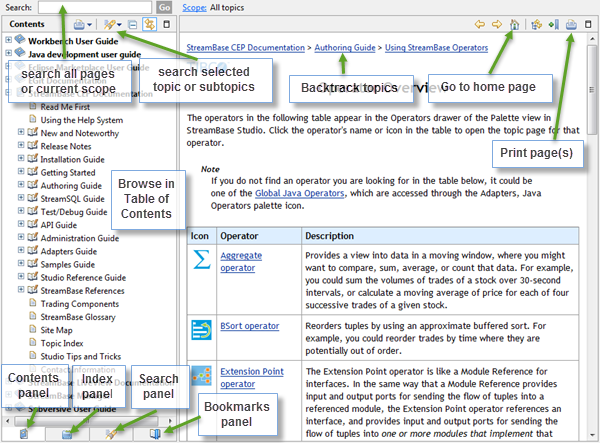Image resolution: width=600 pixels, height=443 pixels.
Task: Expand the Workbench User Guide tree node
Action: (8, 40)
